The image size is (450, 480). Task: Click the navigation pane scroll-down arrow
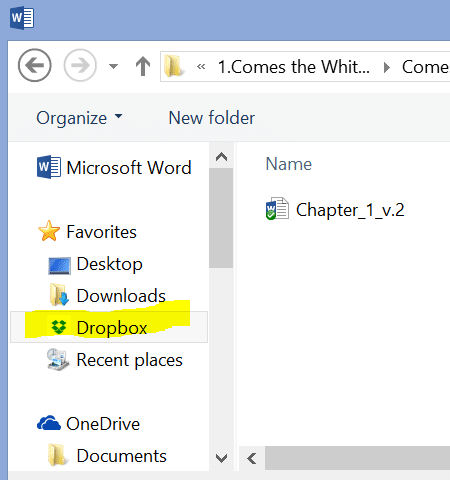[x=222, y=458]
